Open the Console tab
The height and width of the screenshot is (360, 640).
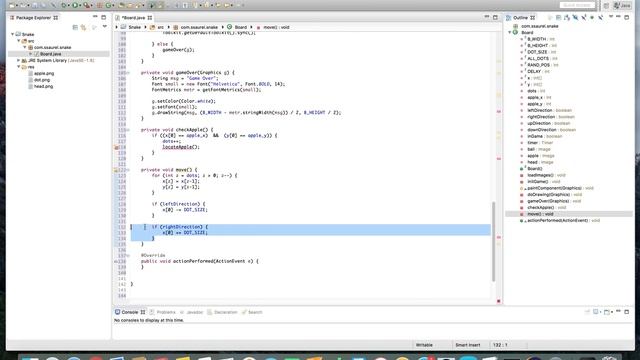click(x=130, y=312)
